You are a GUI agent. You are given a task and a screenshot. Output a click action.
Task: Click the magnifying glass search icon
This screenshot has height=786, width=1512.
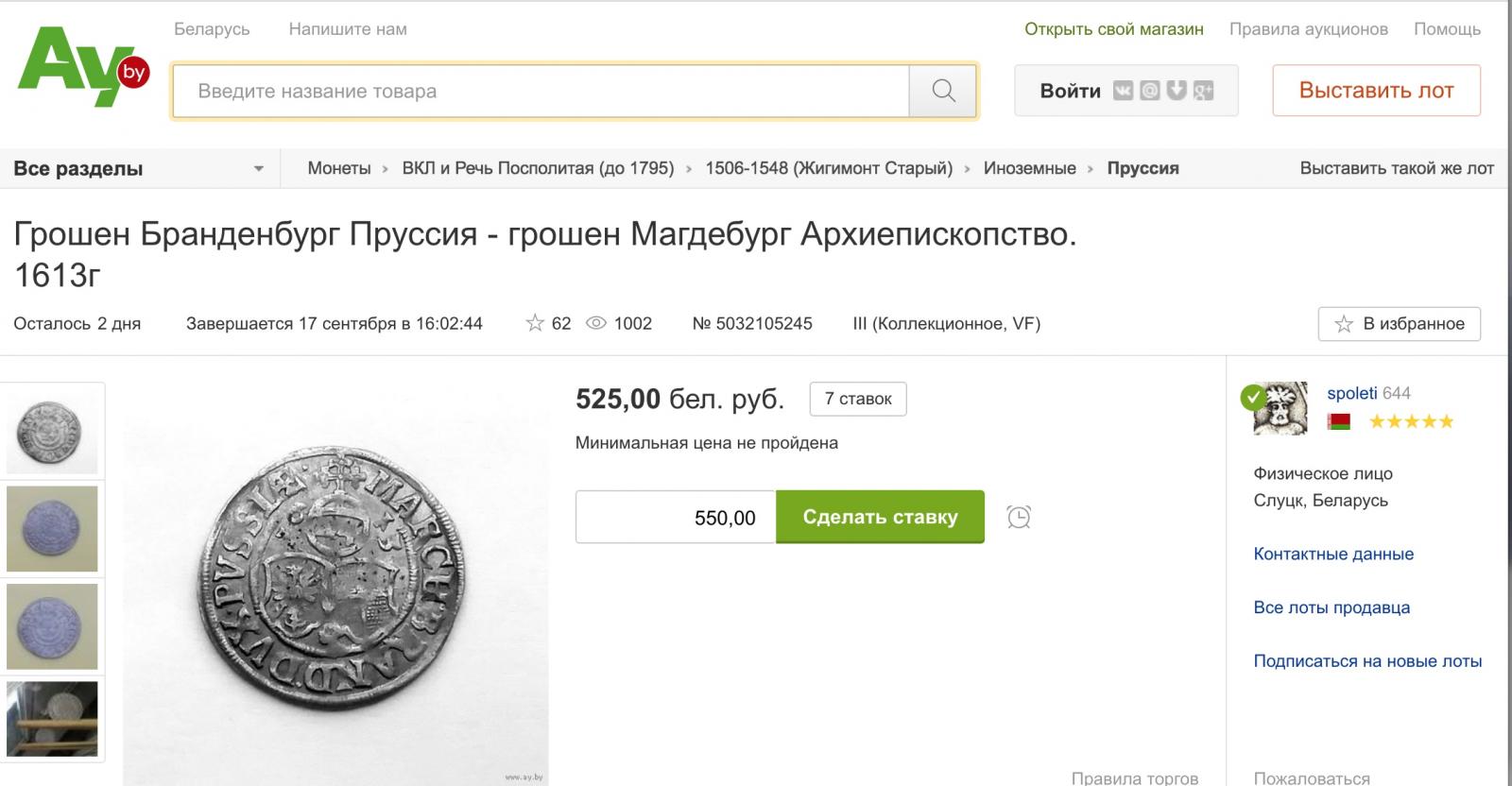coord(943,91)
